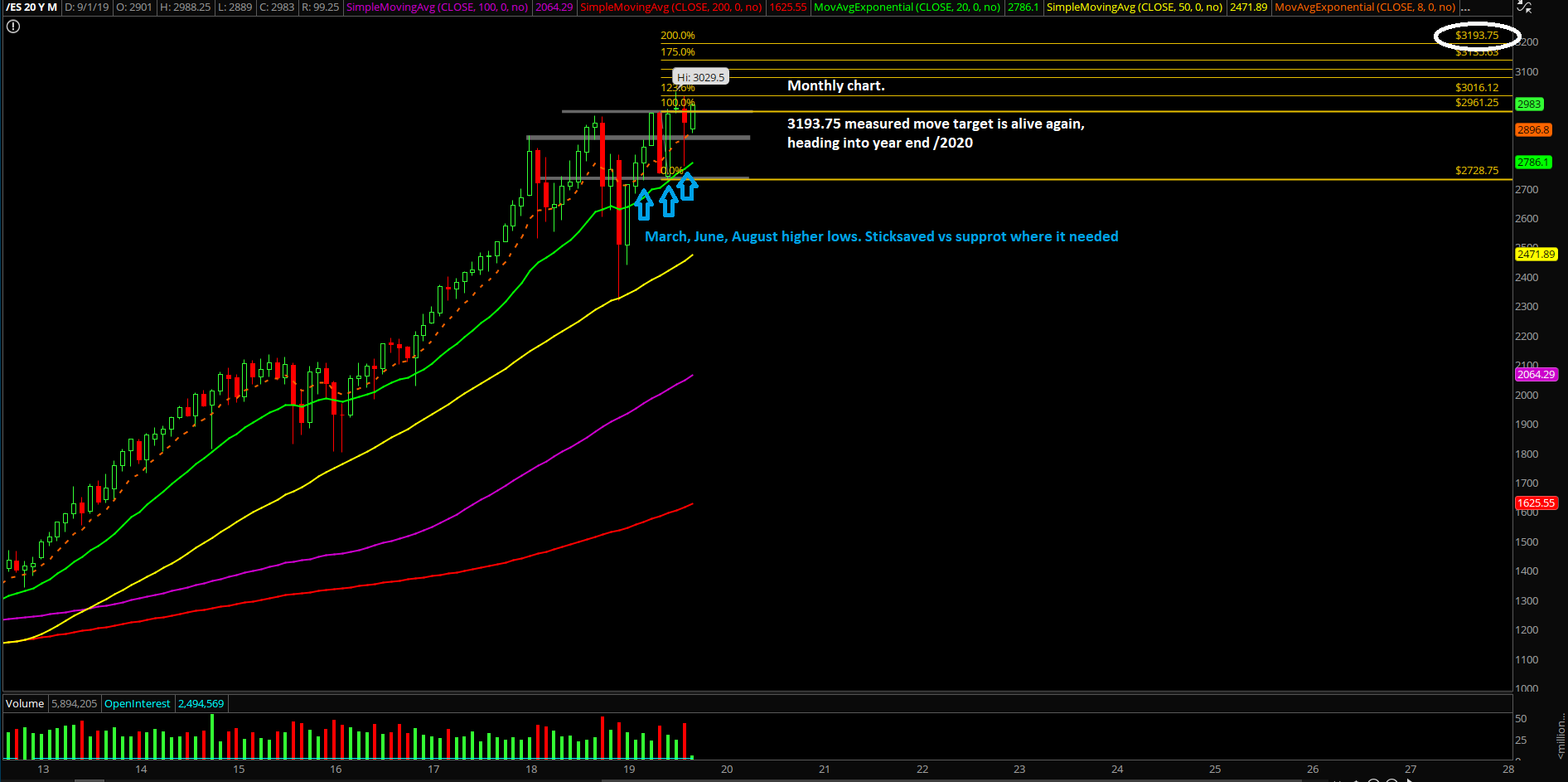Select the C: 2983 close value

click(x=277, y=7)
